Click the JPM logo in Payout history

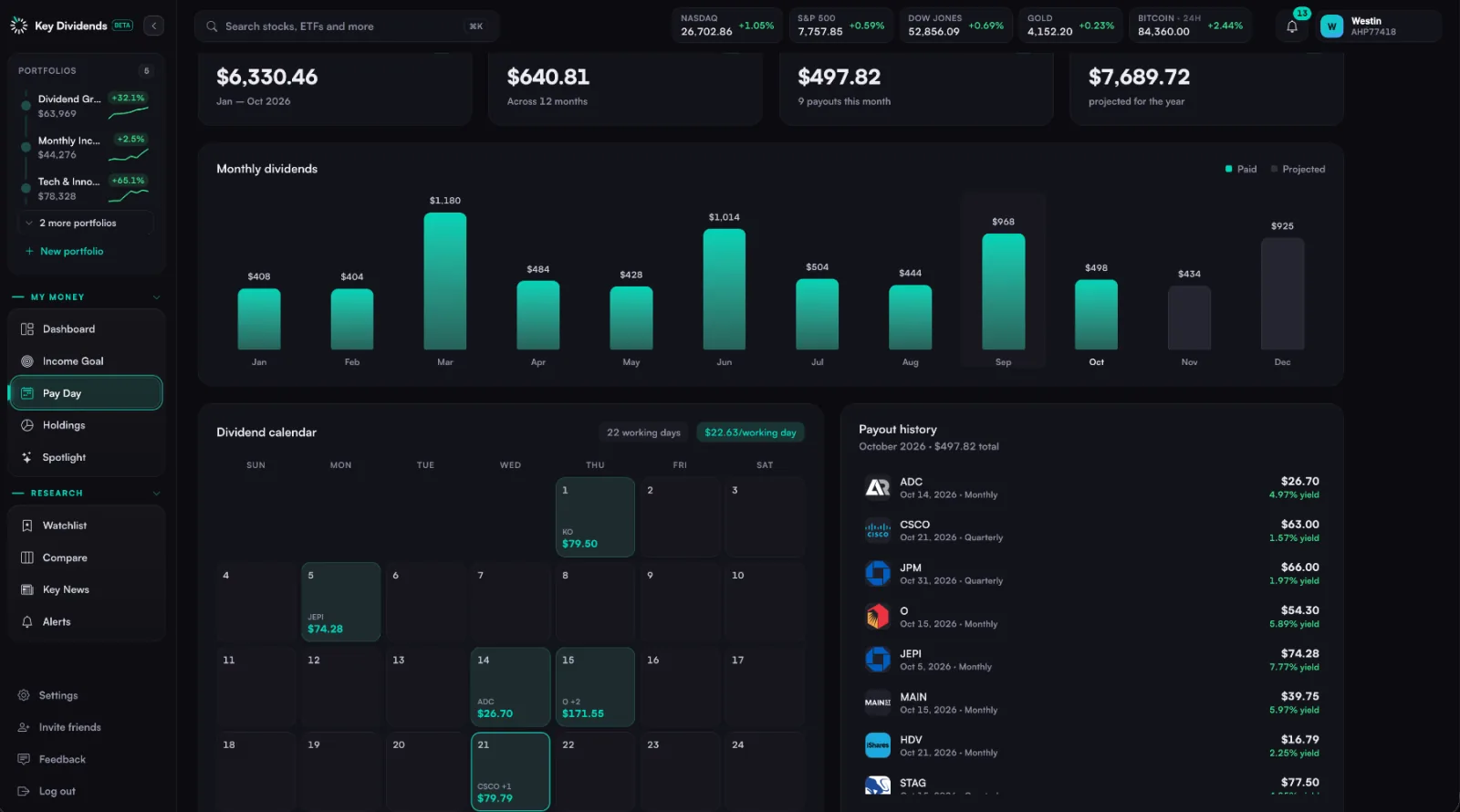click(878, 574)
